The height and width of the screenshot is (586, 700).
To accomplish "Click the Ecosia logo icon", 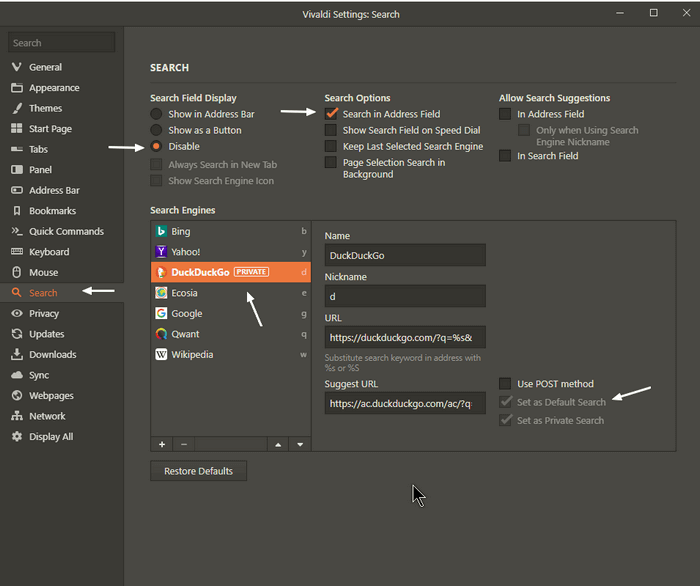I will click(x=161, y=293).
